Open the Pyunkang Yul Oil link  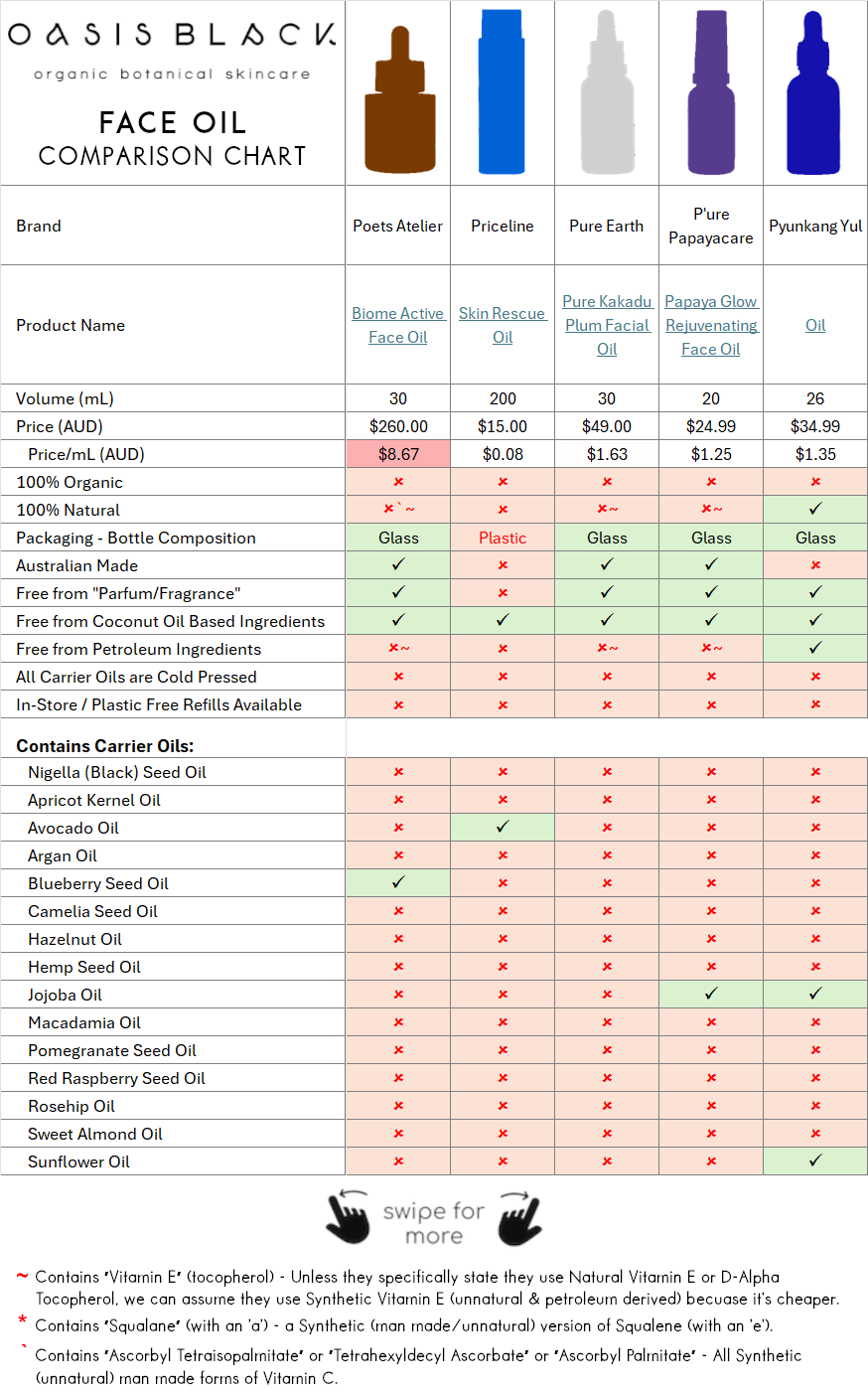click(815, 325)
